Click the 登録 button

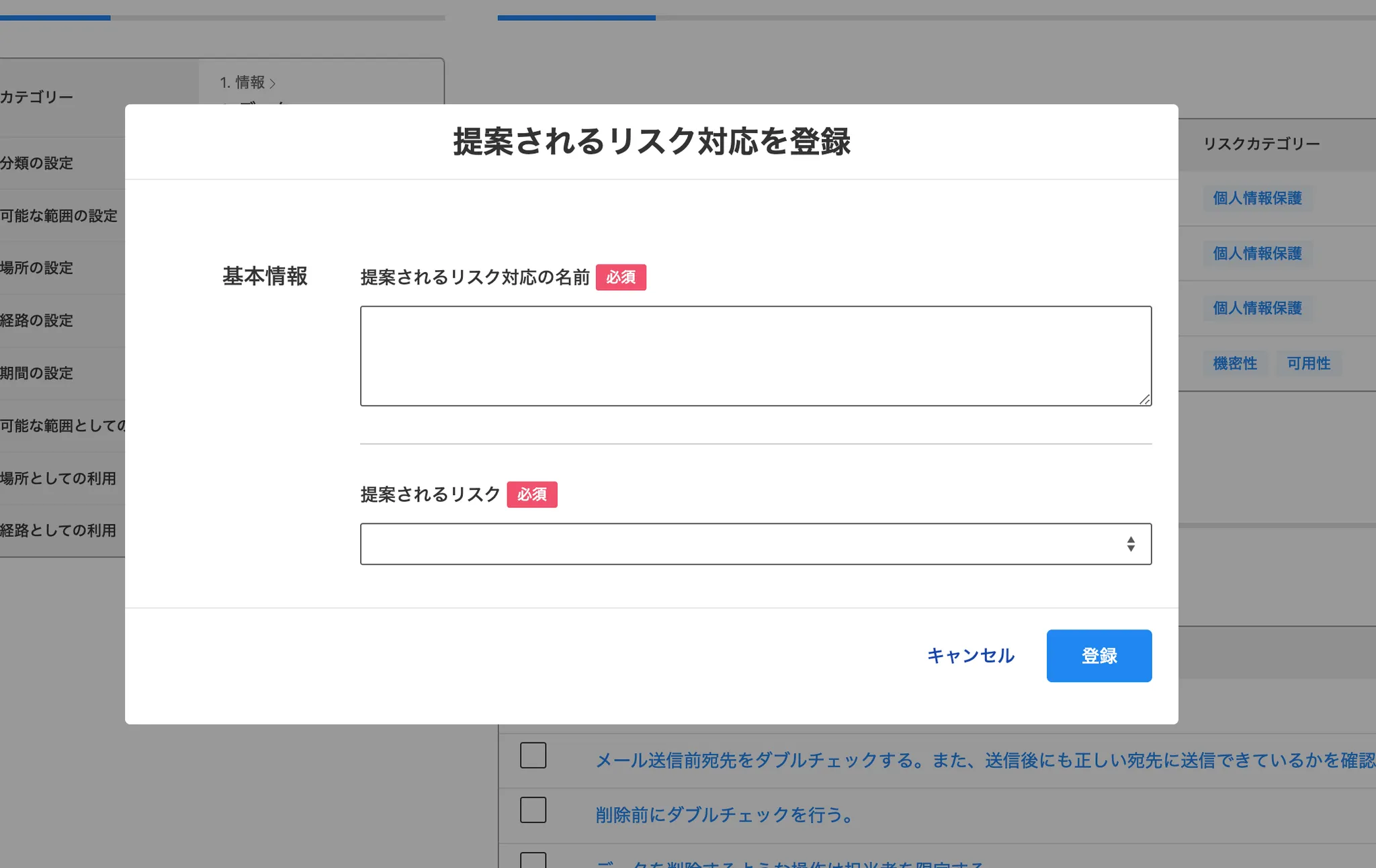[1099, 656]
